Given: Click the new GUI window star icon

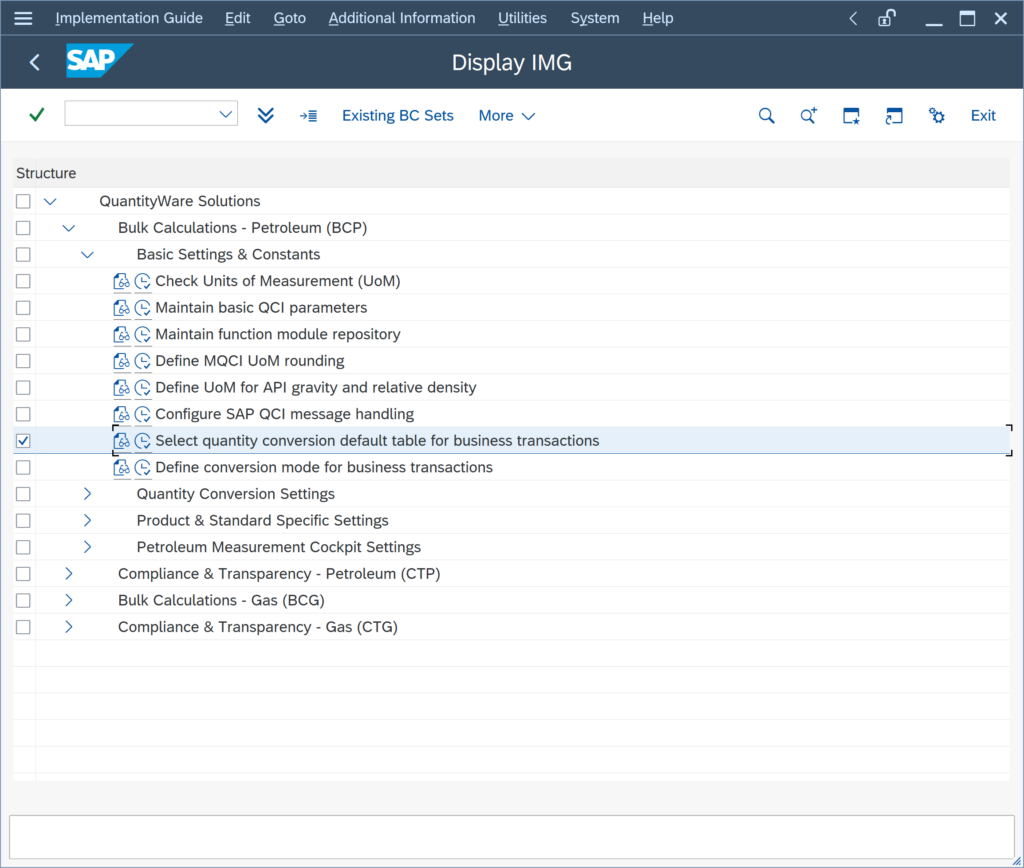Looking at the screenshot, I should tap(851, 116).
